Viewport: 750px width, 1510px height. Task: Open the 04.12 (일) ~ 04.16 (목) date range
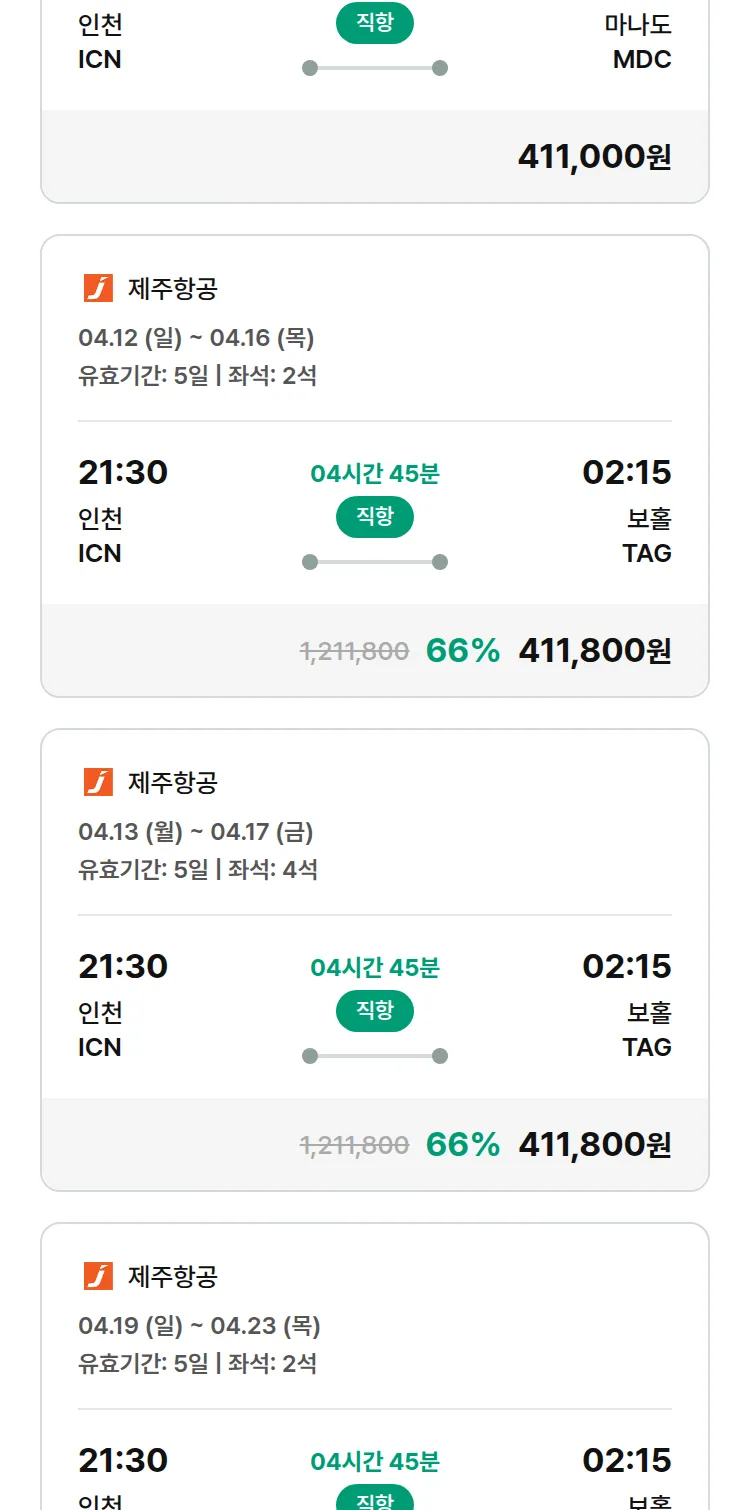pyautogui.click(x=196, y=338)
